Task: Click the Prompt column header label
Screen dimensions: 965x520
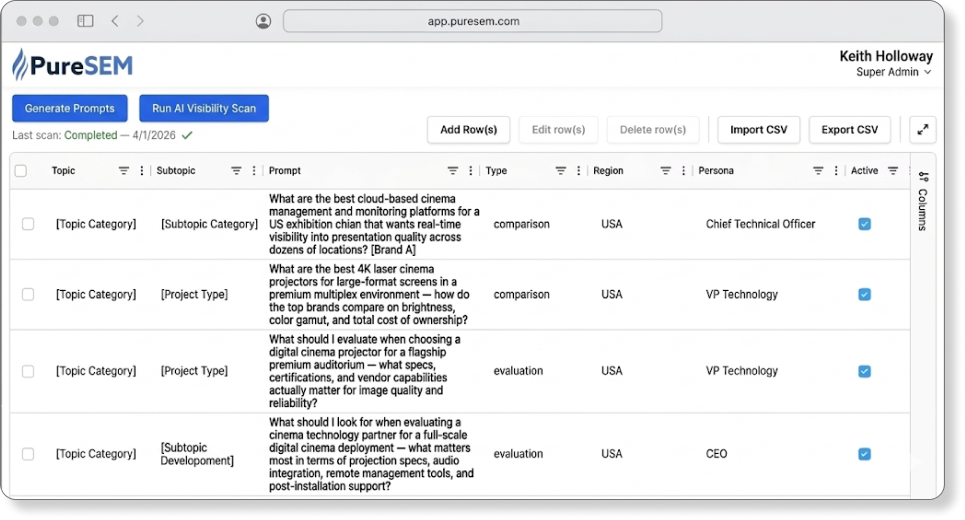Action: tap(285, 171)
